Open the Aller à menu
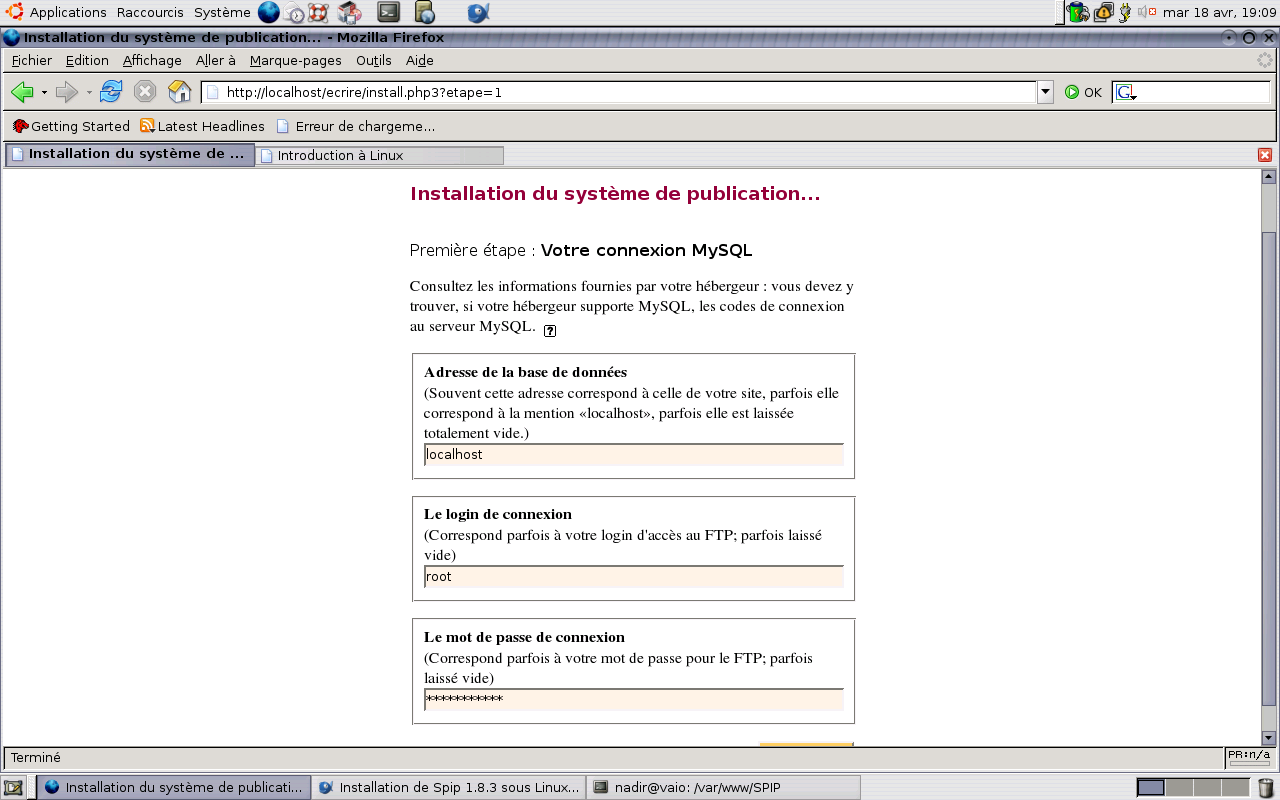The image size is (1280, 800). pyautogui.click(x=216, y=60)
